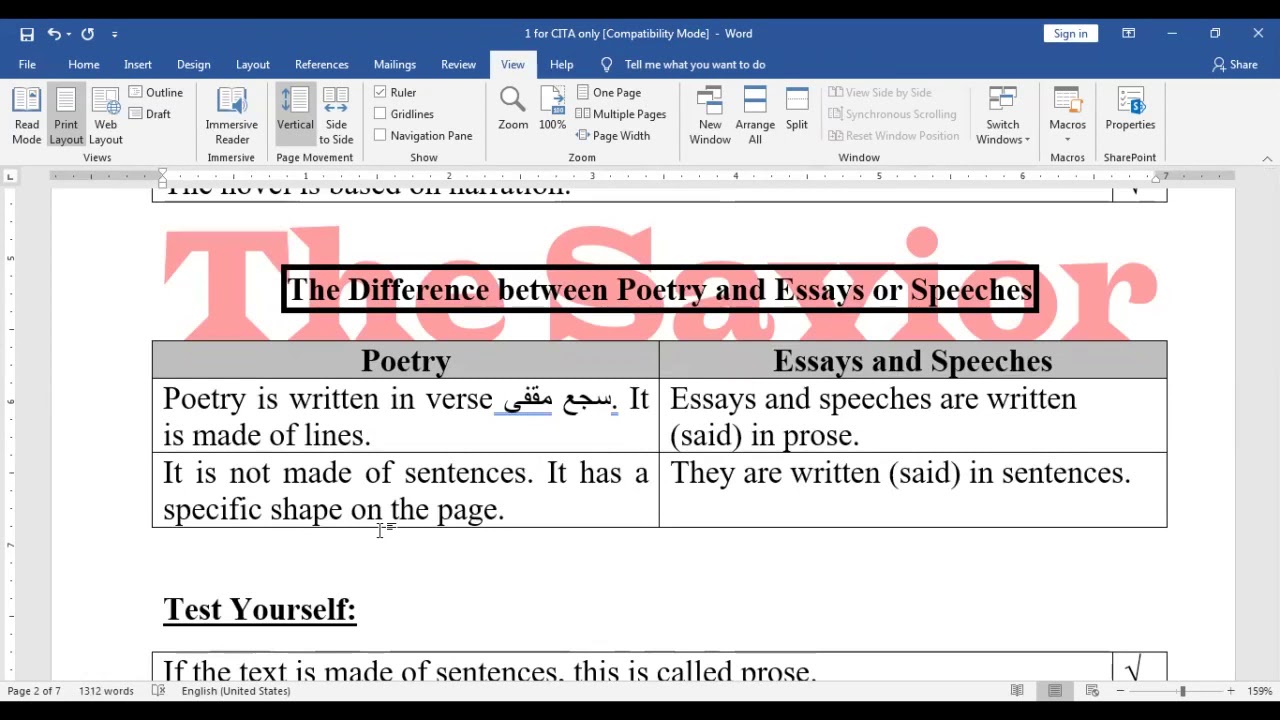The height and width of the screenshot is (720, 1280).
Task: Enable the Gridlines checkbox
Action: 380,114
